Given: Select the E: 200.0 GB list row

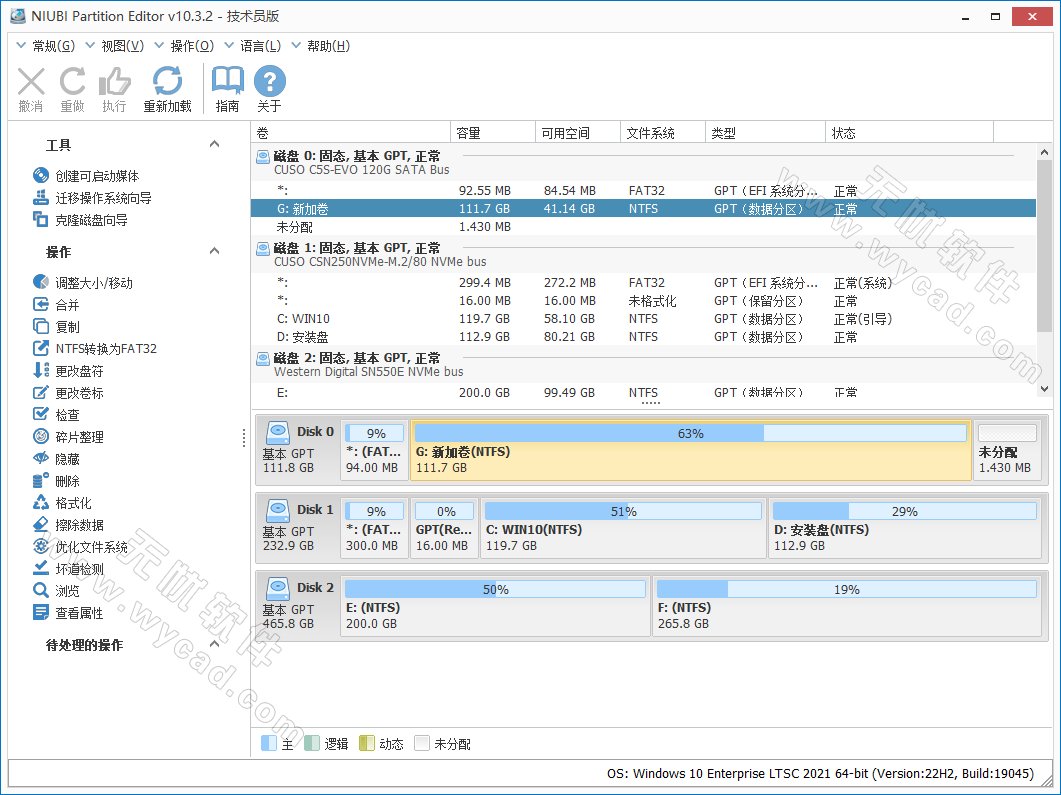Looking at the screenshot, I should pyautogui.click(x=644, y=392).
